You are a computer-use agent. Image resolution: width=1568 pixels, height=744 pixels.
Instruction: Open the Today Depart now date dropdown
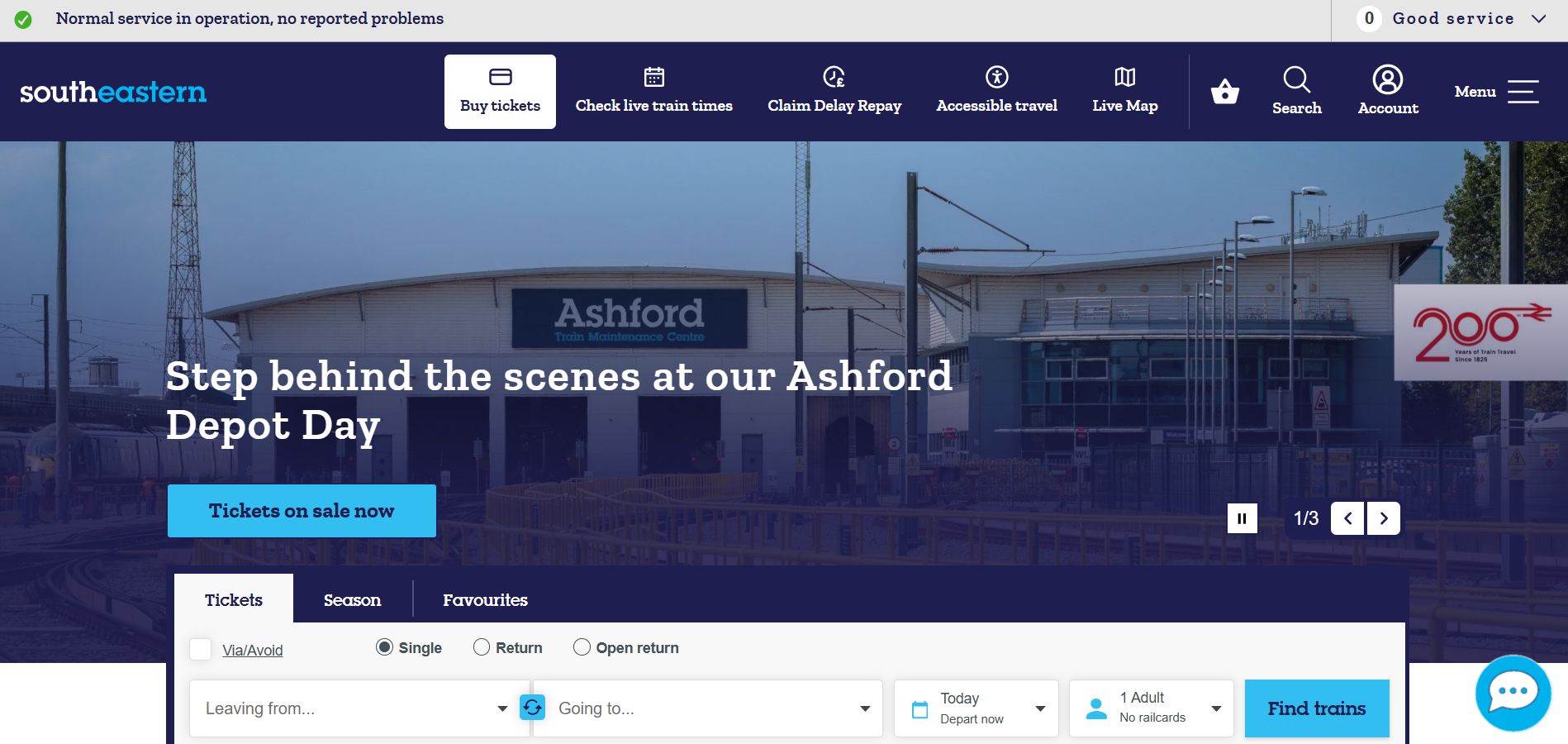(976, 708)
